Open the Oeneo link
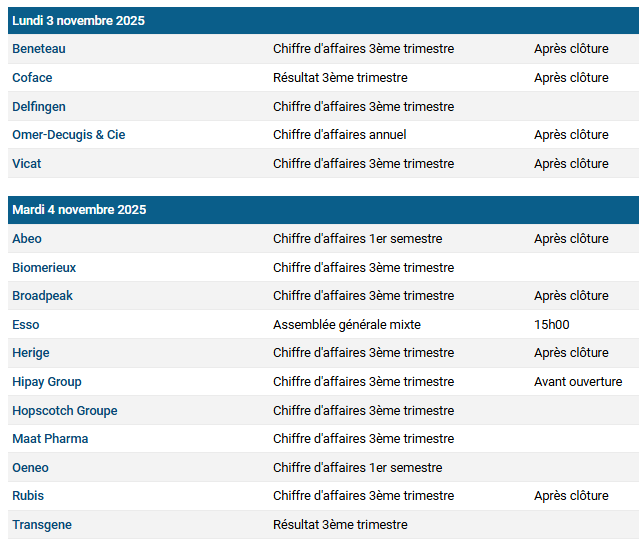 (30, 467)
